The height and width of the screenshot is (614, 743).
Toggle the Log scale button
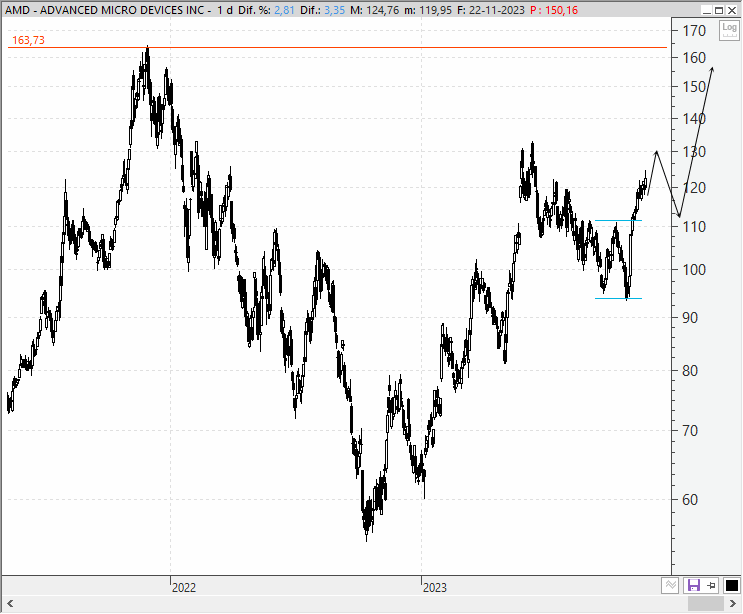point(729,30)
